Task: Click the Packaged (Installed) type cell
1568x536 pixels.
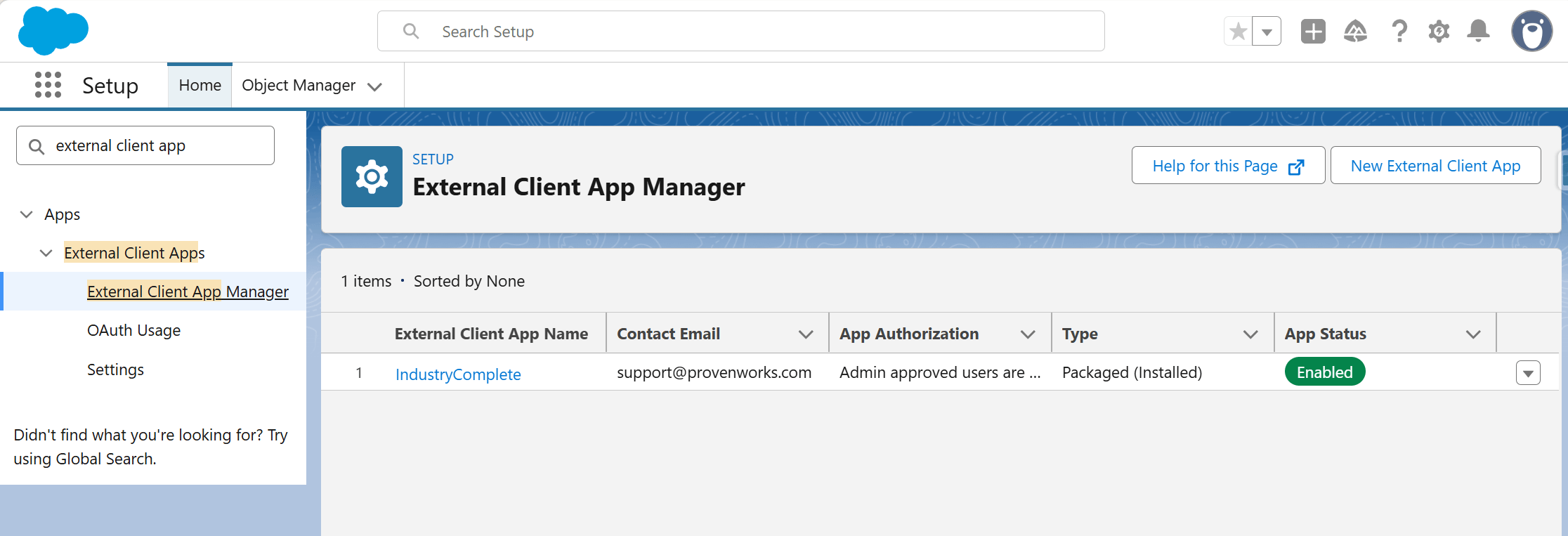Action: coord(1132,372)
